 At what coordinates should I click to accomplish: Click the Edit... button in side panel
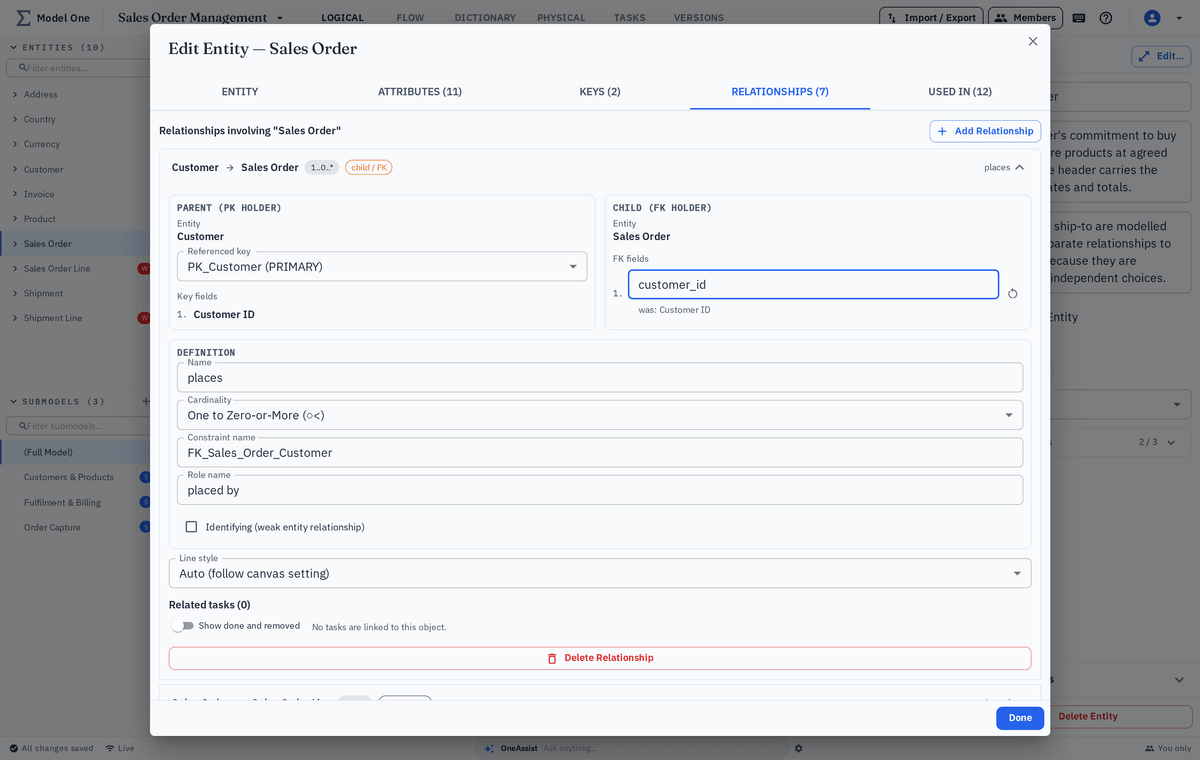tap(1161, 56)
